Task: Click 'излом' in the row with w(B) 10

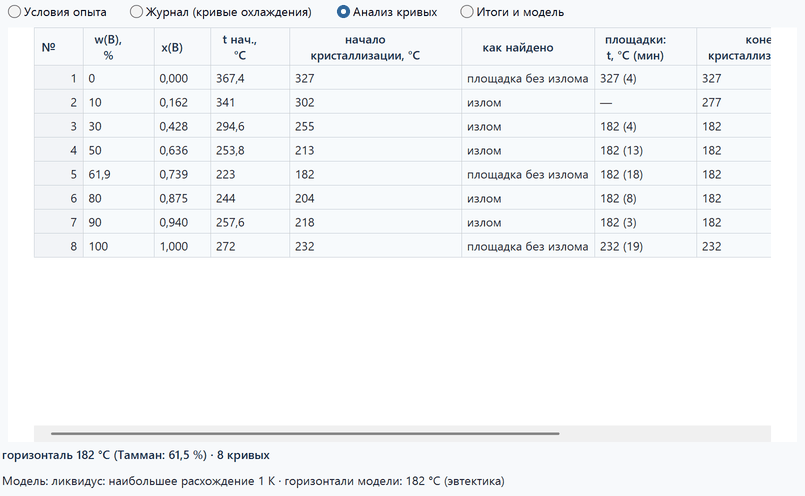Action: [528, 102]
